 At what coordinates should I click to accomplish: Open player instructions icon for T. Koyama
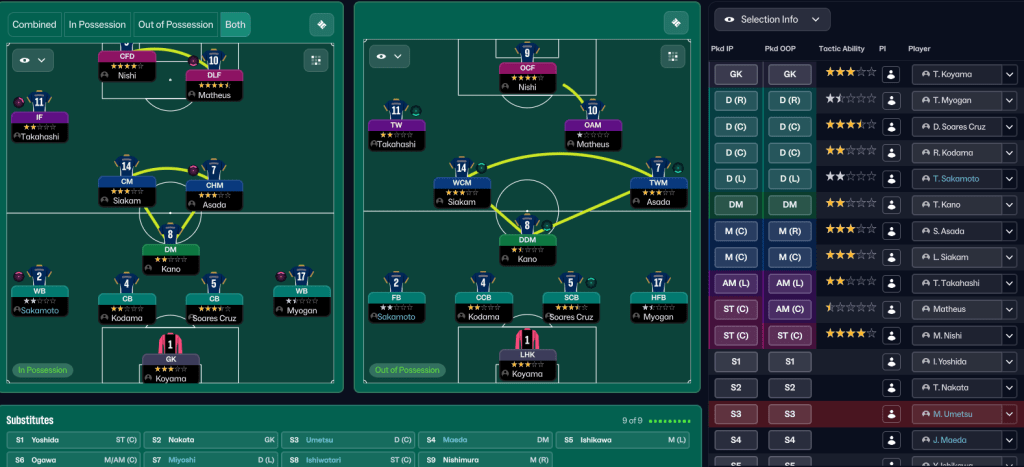(891, 74)
